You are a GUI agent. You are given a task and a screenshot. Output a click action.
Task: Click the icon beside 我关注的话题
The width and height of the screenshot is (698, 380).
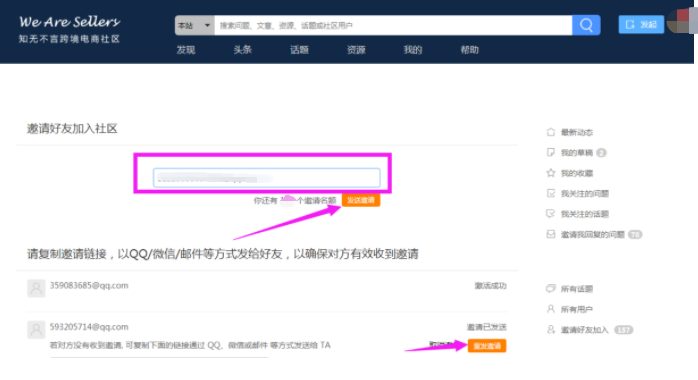pos(551,214)
